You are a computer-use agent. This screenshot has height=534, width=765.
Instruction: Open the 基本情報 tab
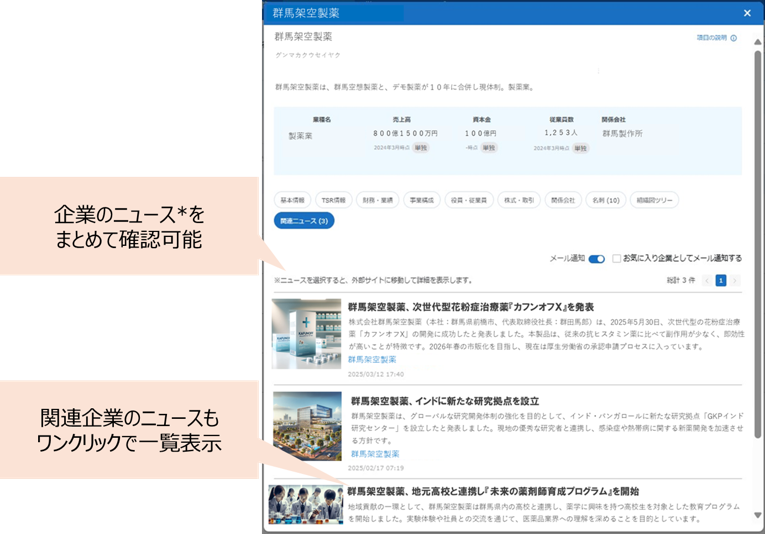pyautogui.click(x=292, y=200)
